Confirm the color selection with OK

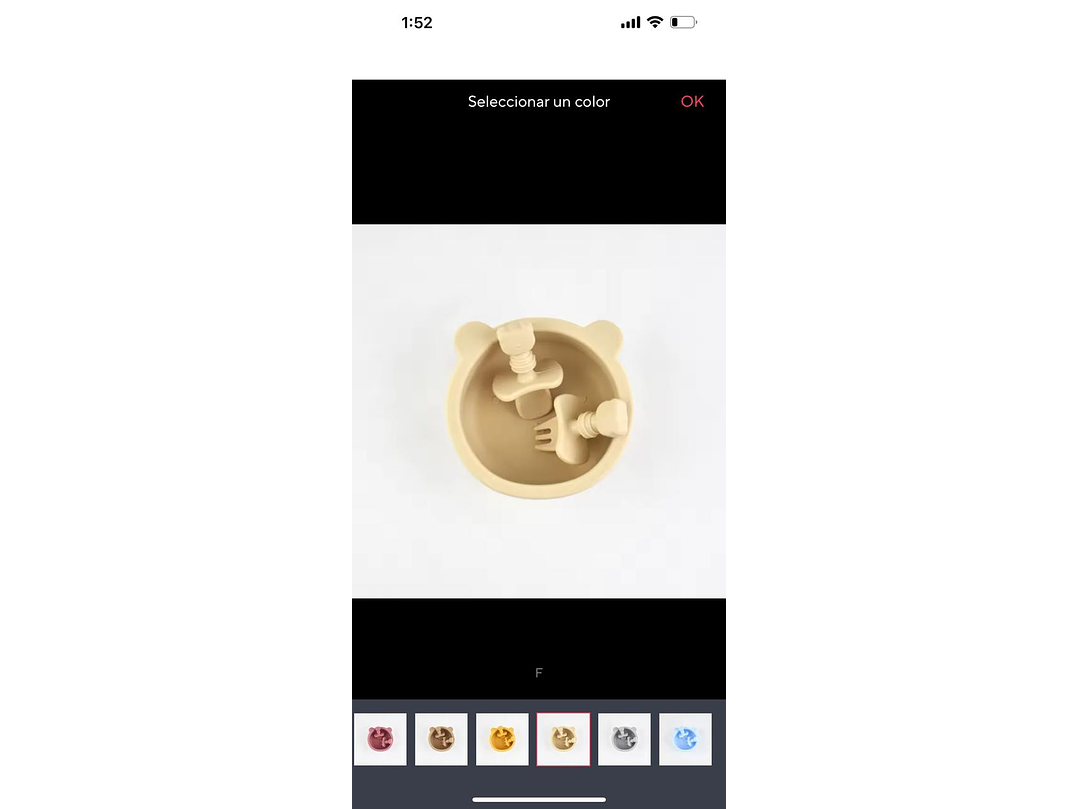point(692,102)
